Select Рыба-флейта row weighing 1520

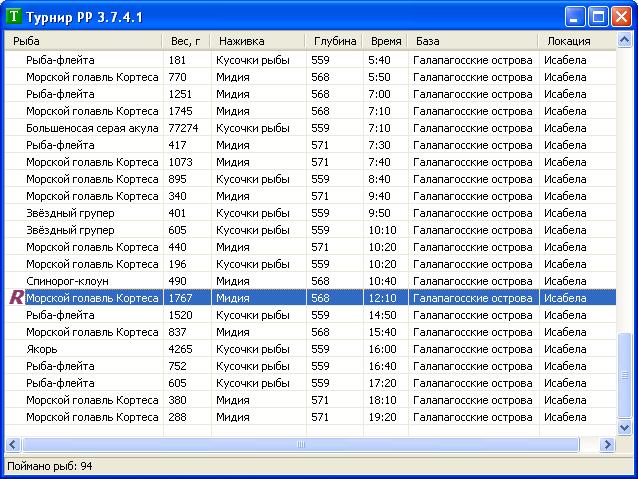[x=311, y=315]
